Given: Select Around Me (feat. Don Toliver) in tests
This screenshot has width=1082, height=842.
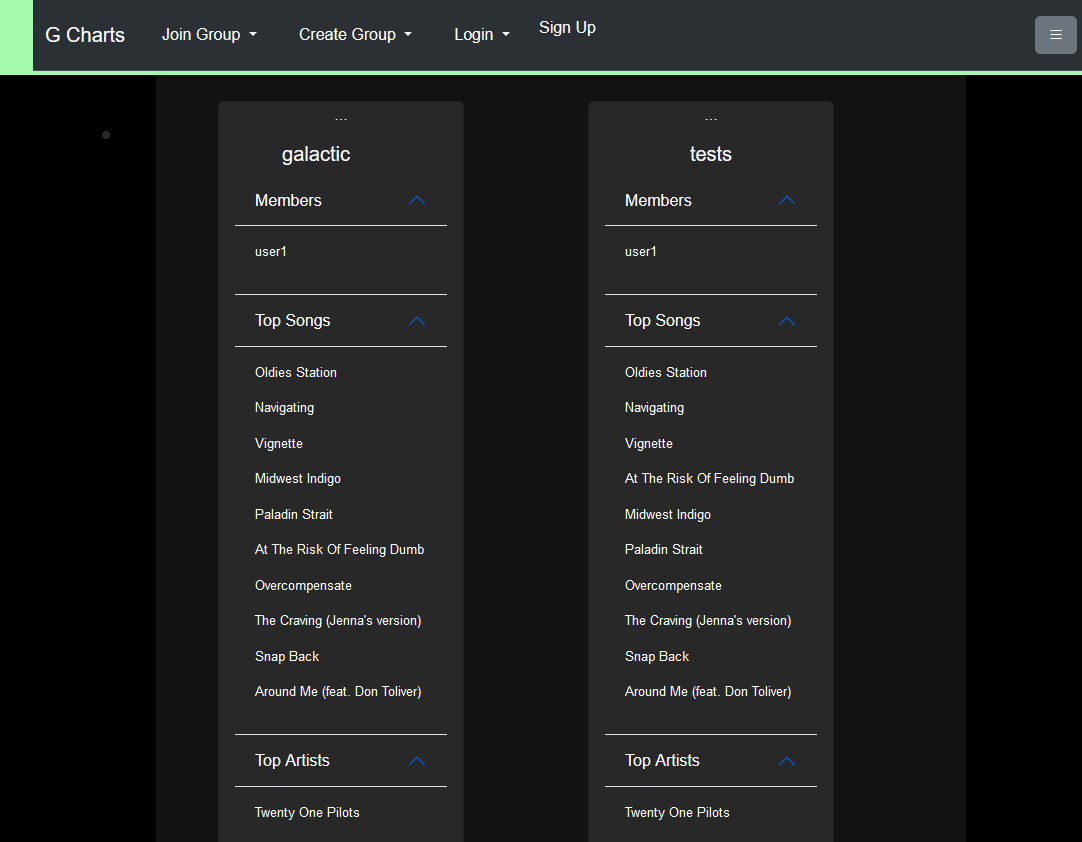Looking at the screenshot, I should point(708,692).
